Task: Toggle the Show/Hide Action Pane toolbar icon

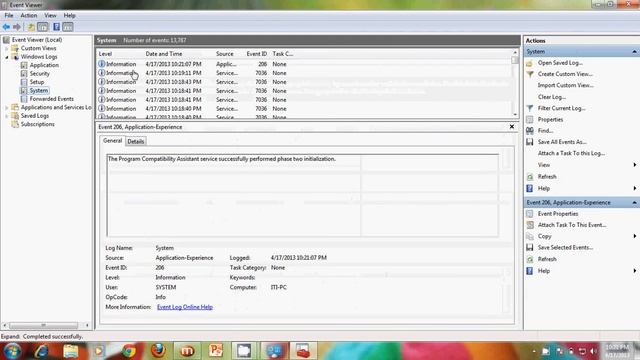Action: [68, 27]
